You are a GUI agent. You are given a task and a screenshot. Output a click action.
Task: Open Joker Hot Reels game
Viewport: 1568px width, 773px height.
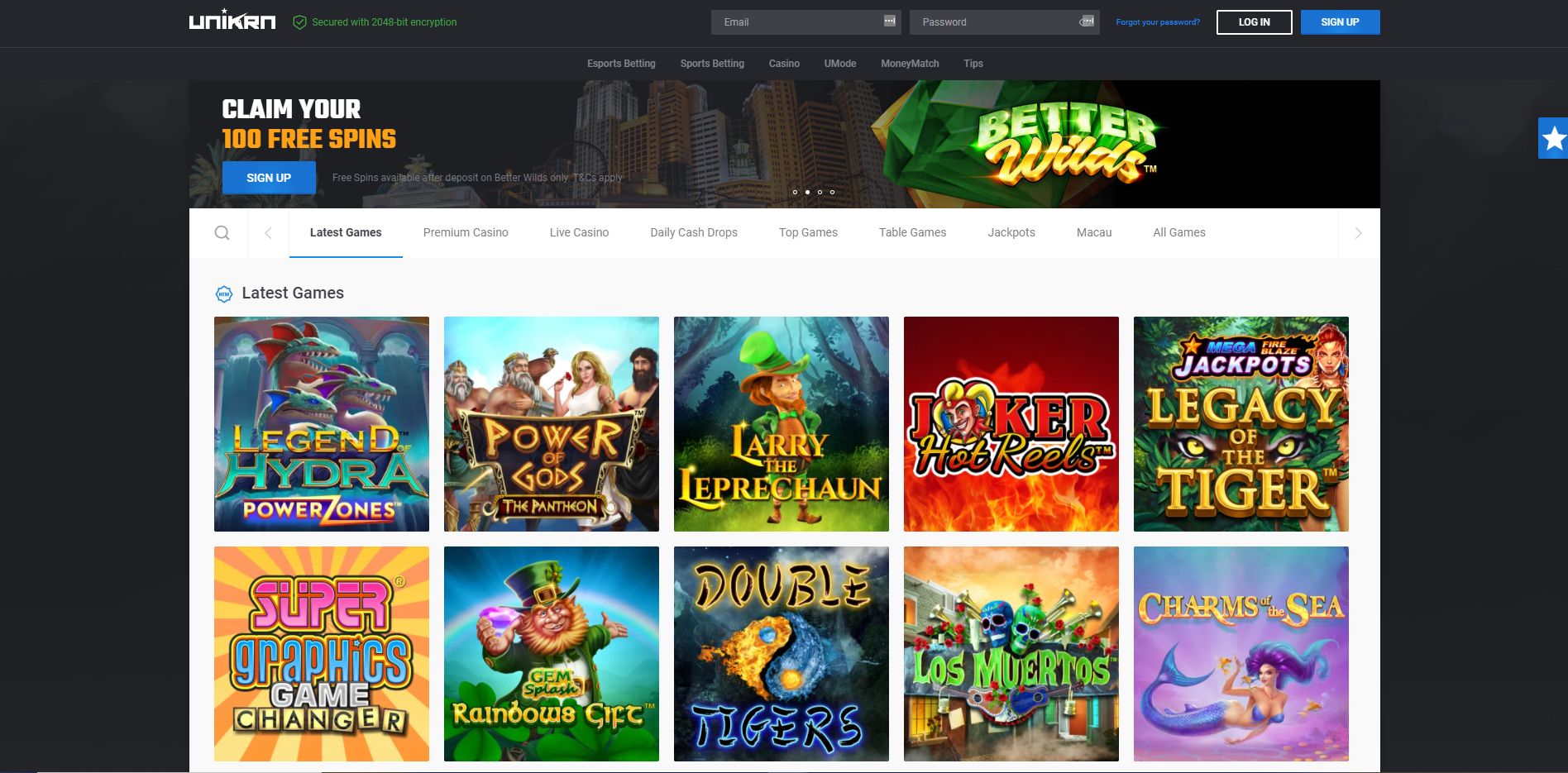tap(1011, 424)
